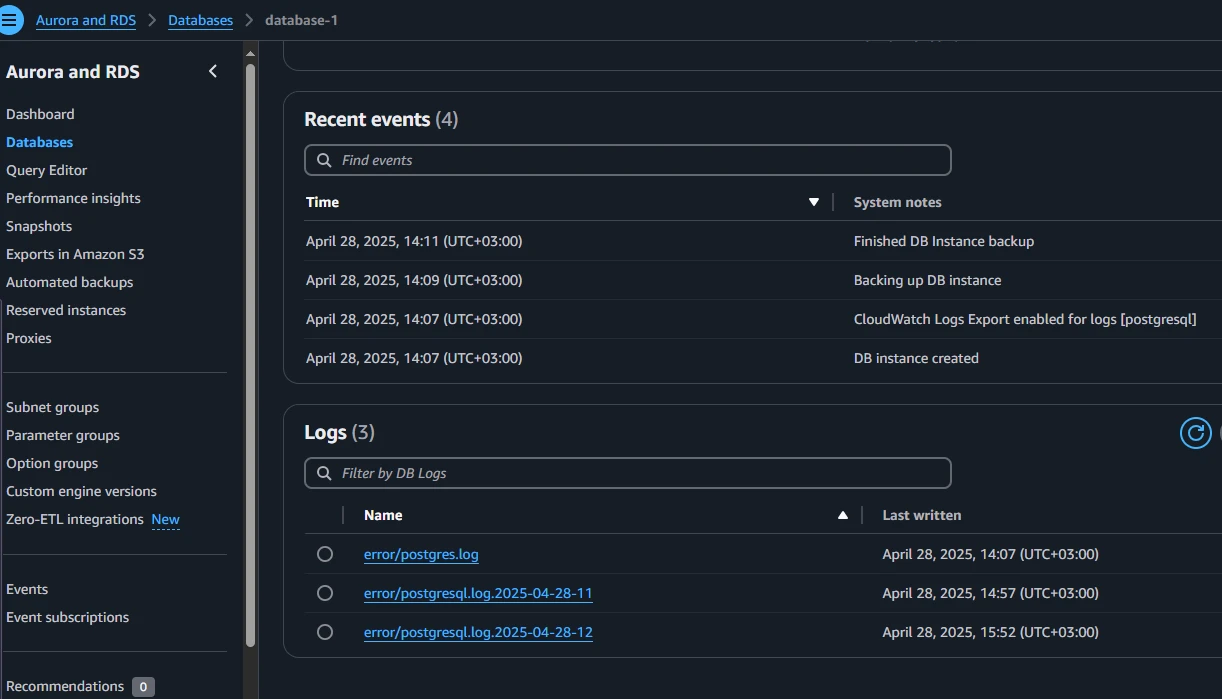Sort logs by Name ascending arrow

(x=843, y=515)
